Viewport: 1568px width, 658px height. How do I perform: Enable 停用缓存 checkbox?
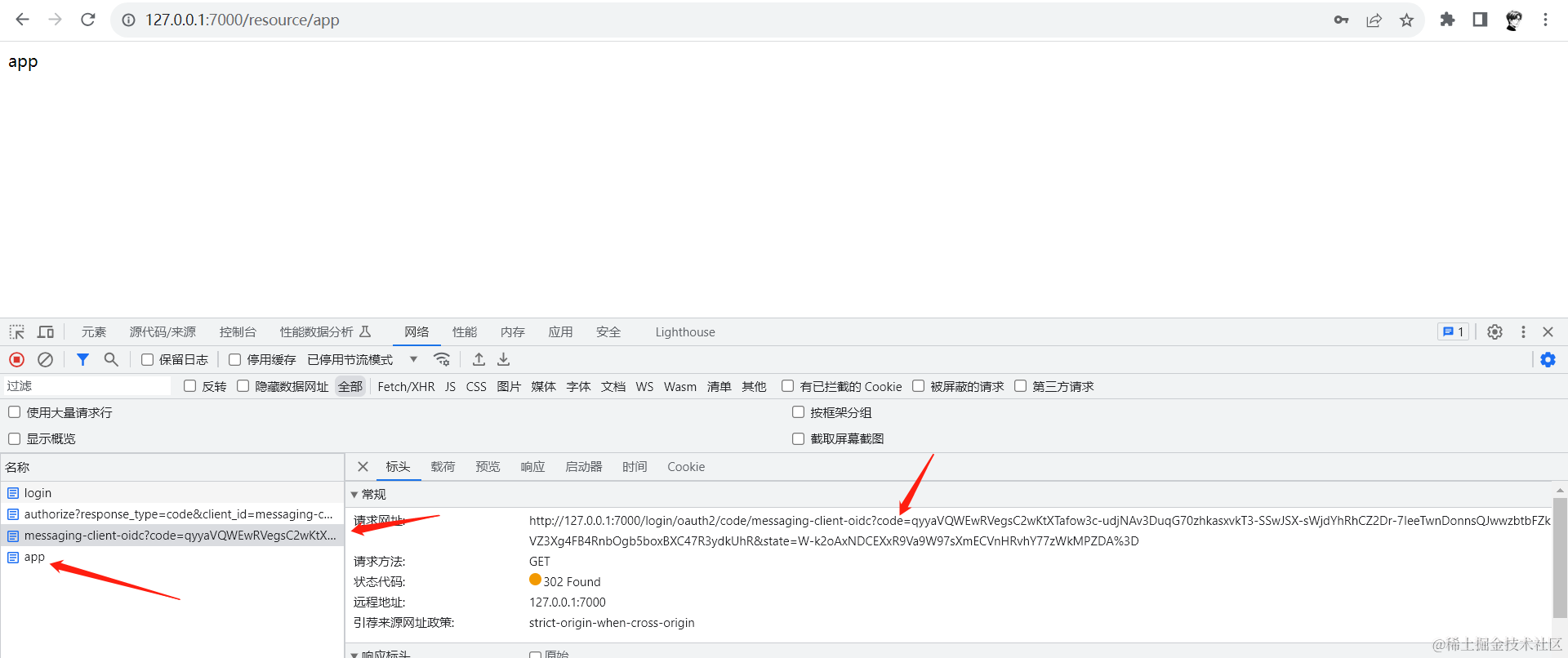click(235, 359)
